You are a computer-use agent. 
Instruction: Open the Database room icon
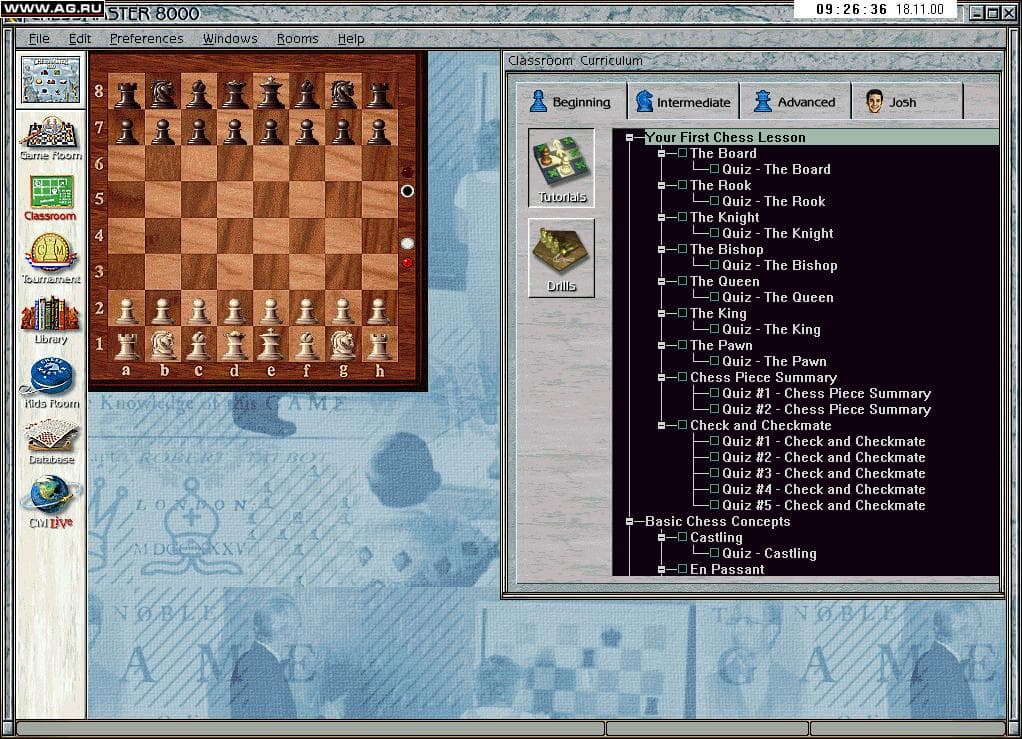point(51,442)
